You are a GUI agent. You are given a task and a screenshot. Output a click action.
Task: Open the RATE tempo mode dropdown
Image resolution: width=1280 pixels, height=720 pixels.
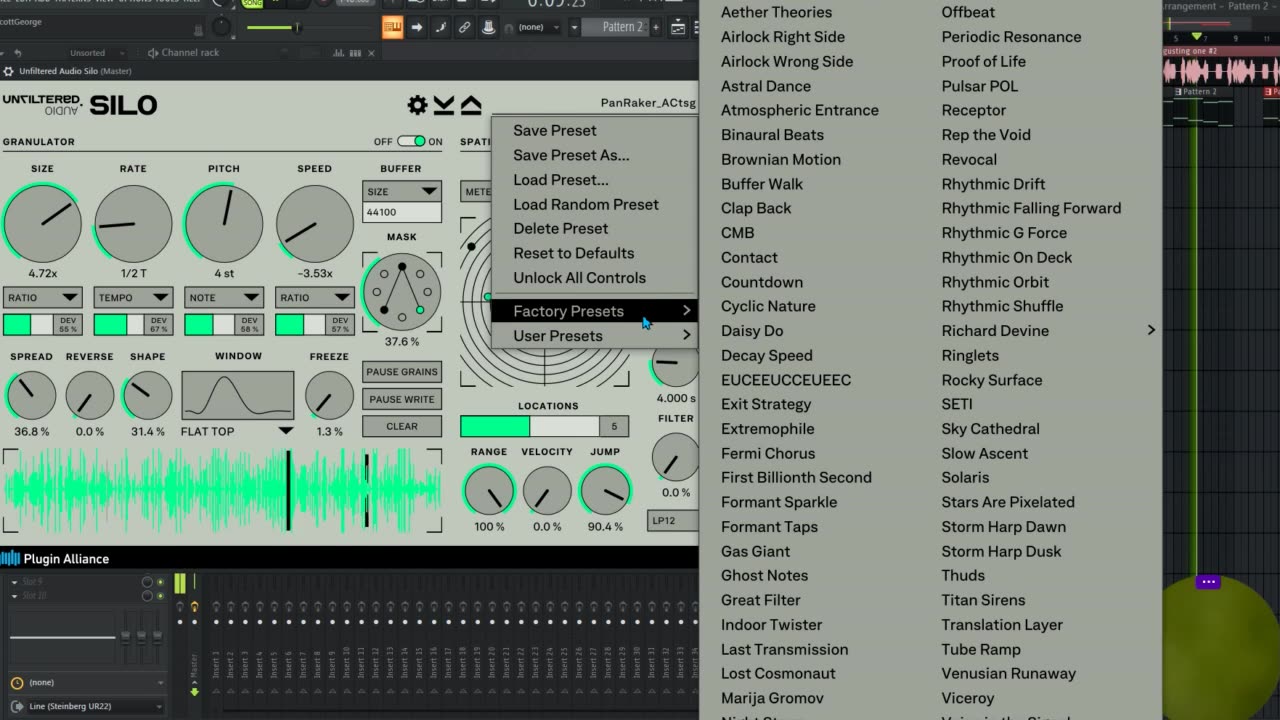[x=133, y=298]
